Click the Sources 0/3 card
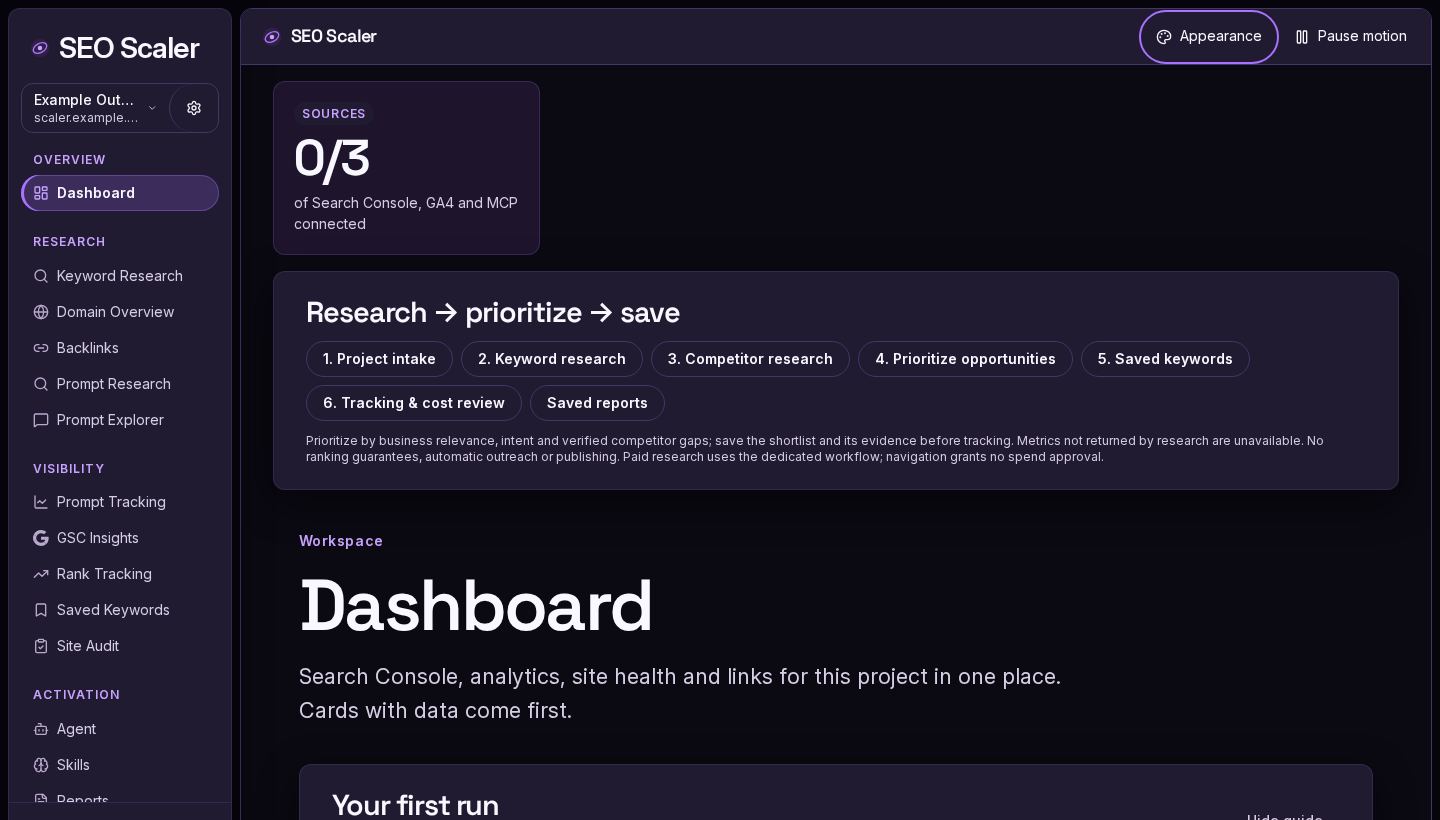Screen dimensions: 1440x820 pyautogui.click(x=406, y=168)
